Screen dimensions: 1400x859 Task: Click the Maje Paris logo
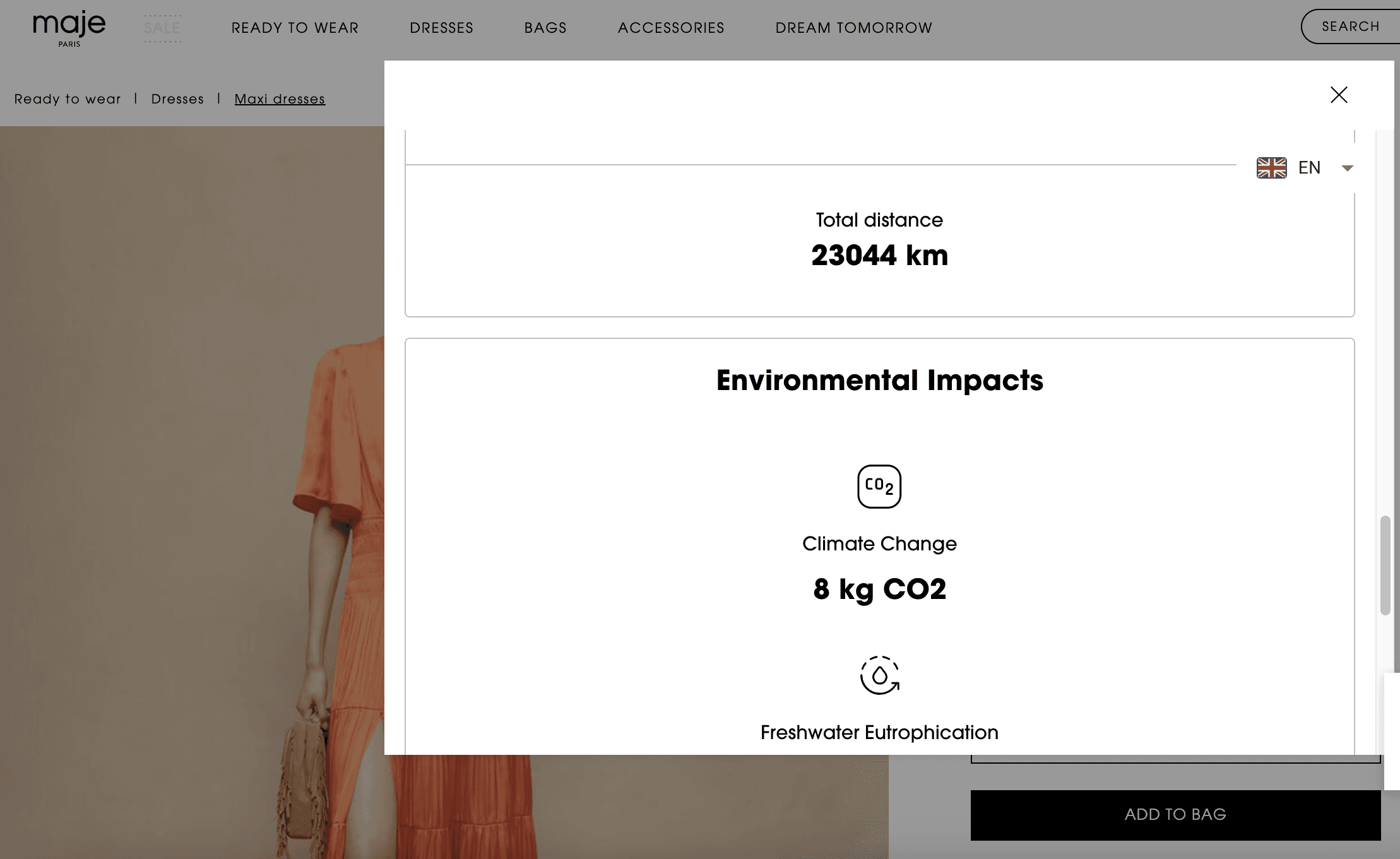[69, 28]
